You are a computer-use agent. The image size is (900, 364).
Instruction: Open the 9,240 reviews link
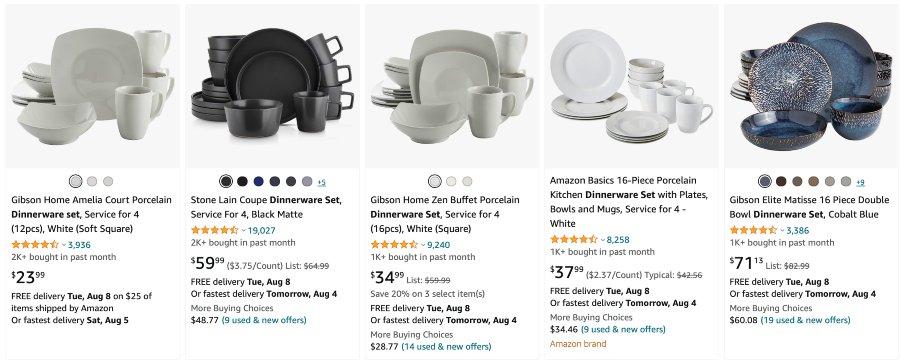(439, 245)
